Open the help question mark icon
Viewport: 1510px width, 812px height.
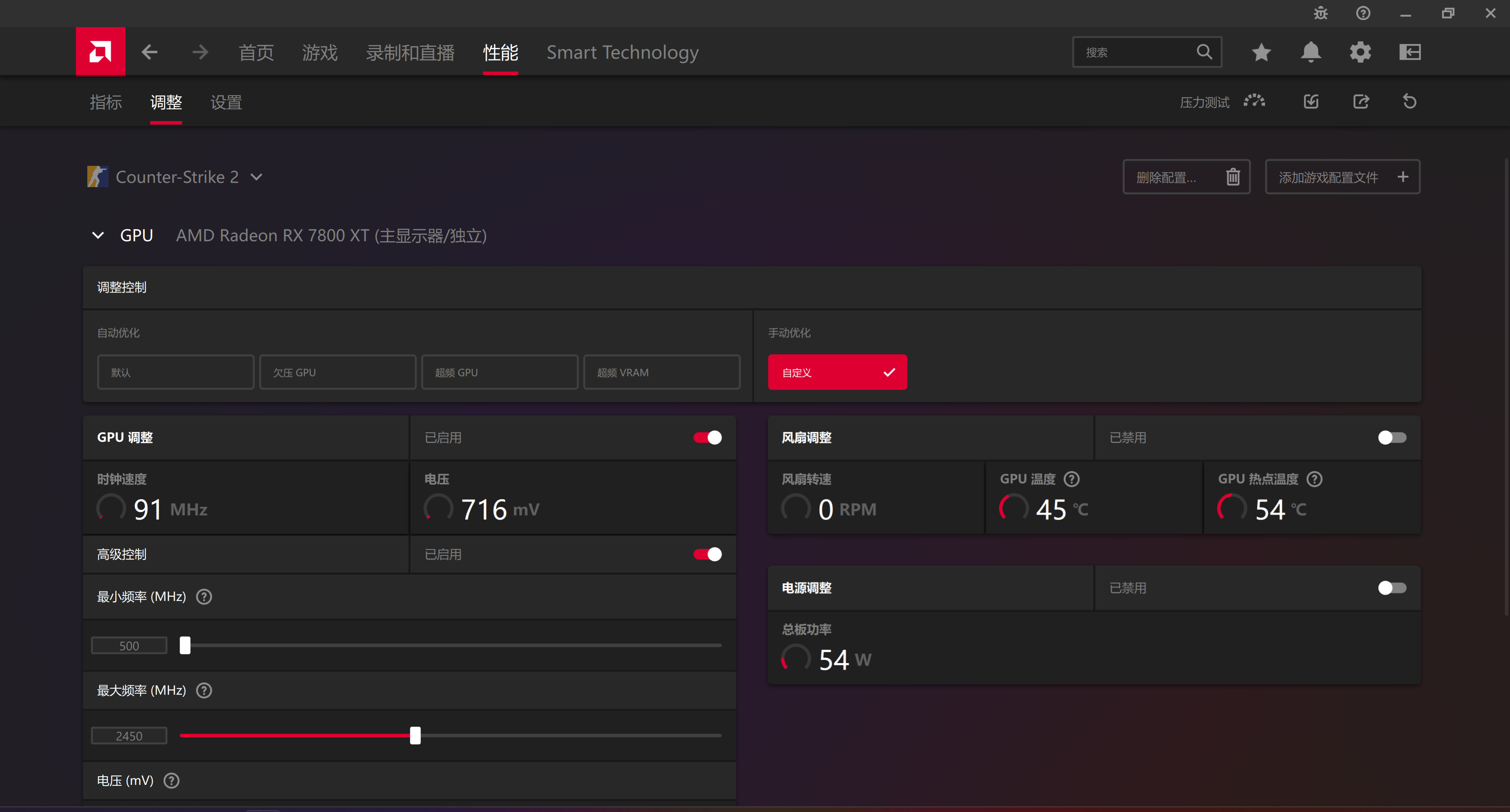(1363, 13)
